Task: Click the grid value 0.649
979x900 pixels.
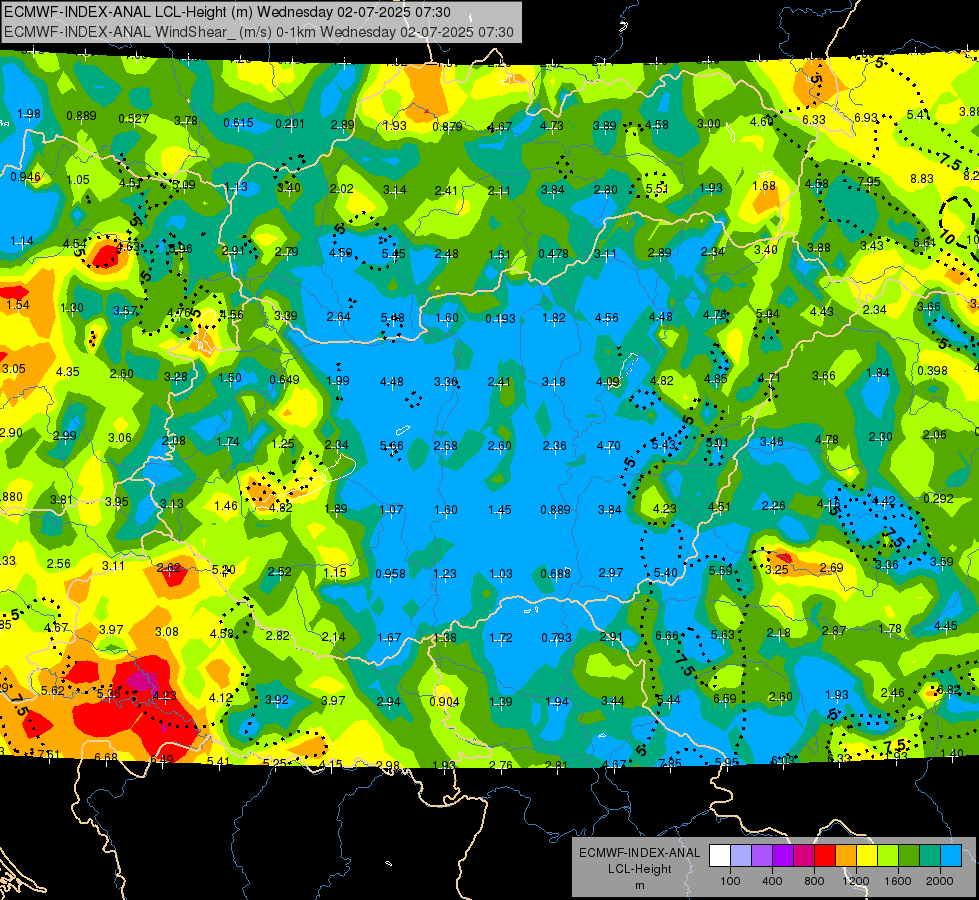Action: point(285,379)
